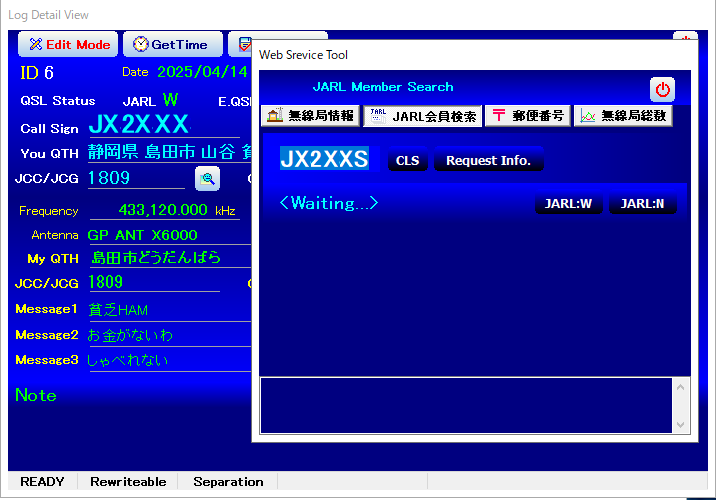This screenshot has height=500, width=716.
Task: Click the READY status bar entry
Action: pos(42,482)
